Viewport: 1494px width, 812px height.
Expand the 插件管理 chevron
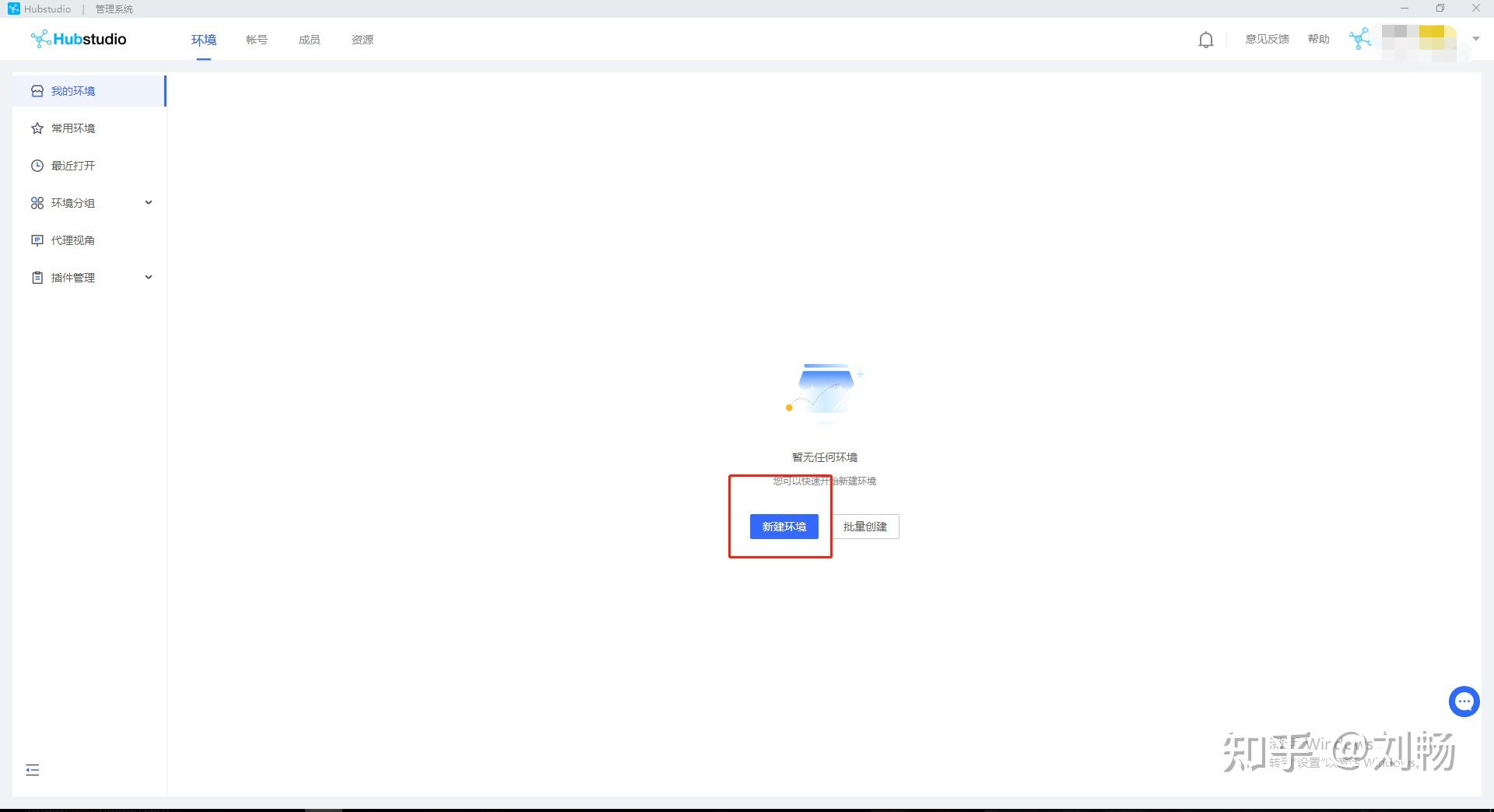[149, 278]
